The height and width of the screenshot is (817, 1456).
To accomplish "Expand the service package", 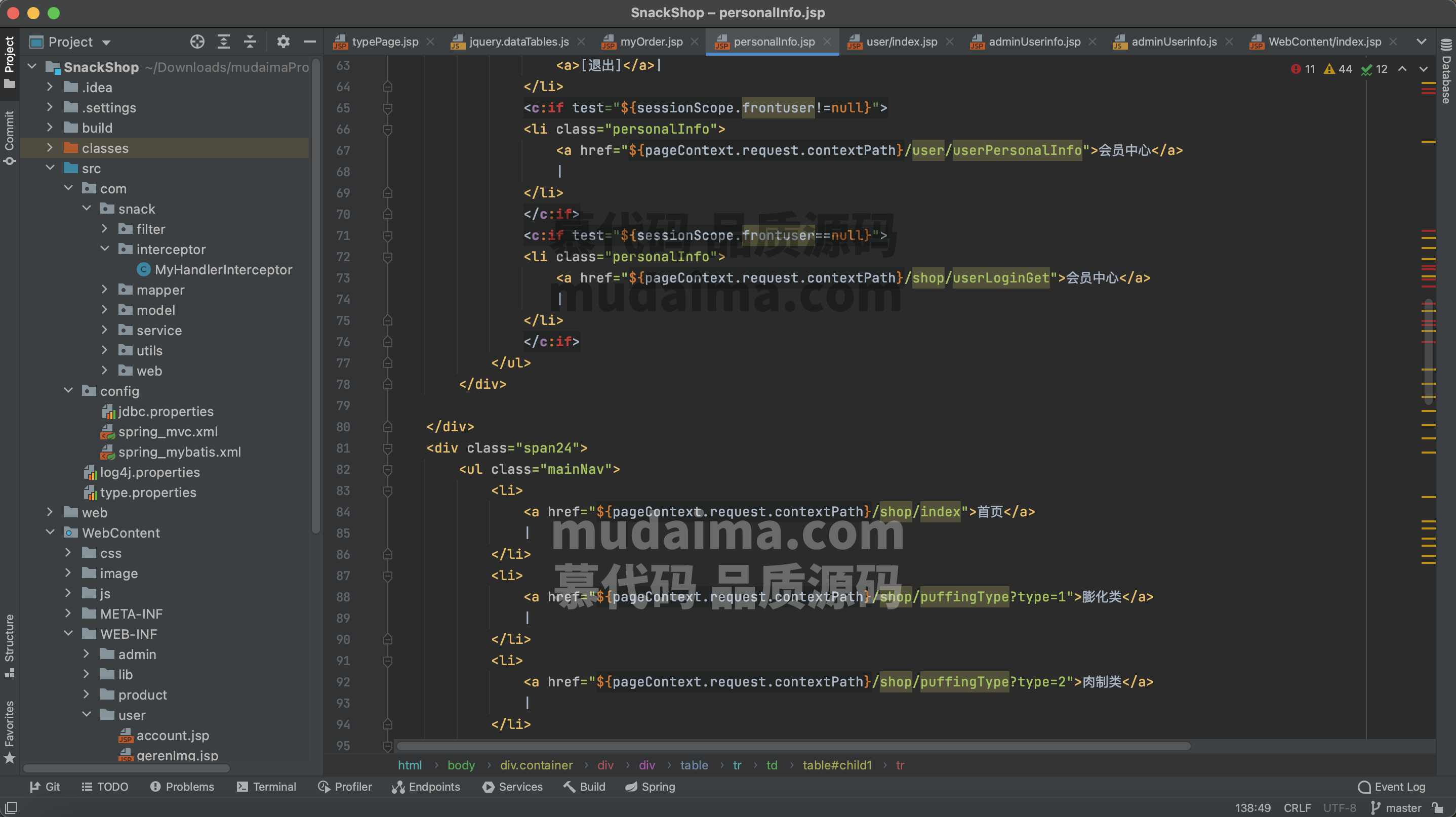I will 105,331.
